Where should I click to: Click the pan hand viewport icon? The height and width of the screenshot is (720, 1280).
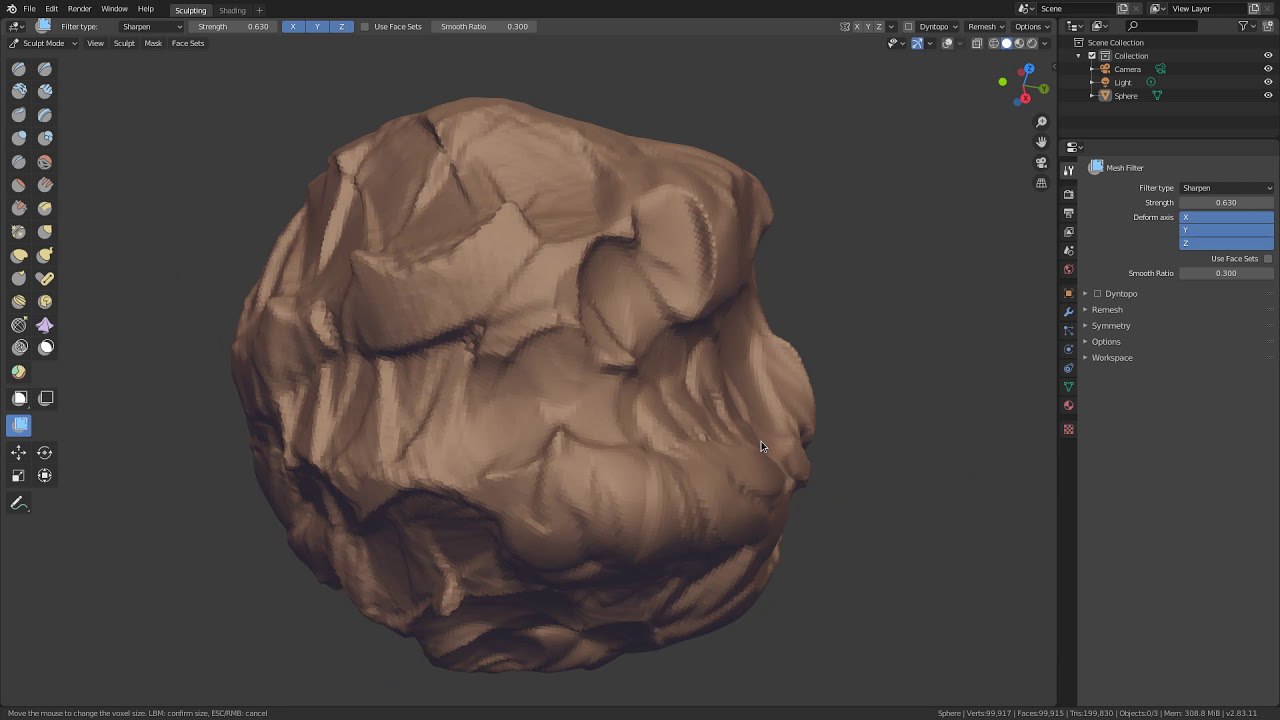pos(1041,142)
